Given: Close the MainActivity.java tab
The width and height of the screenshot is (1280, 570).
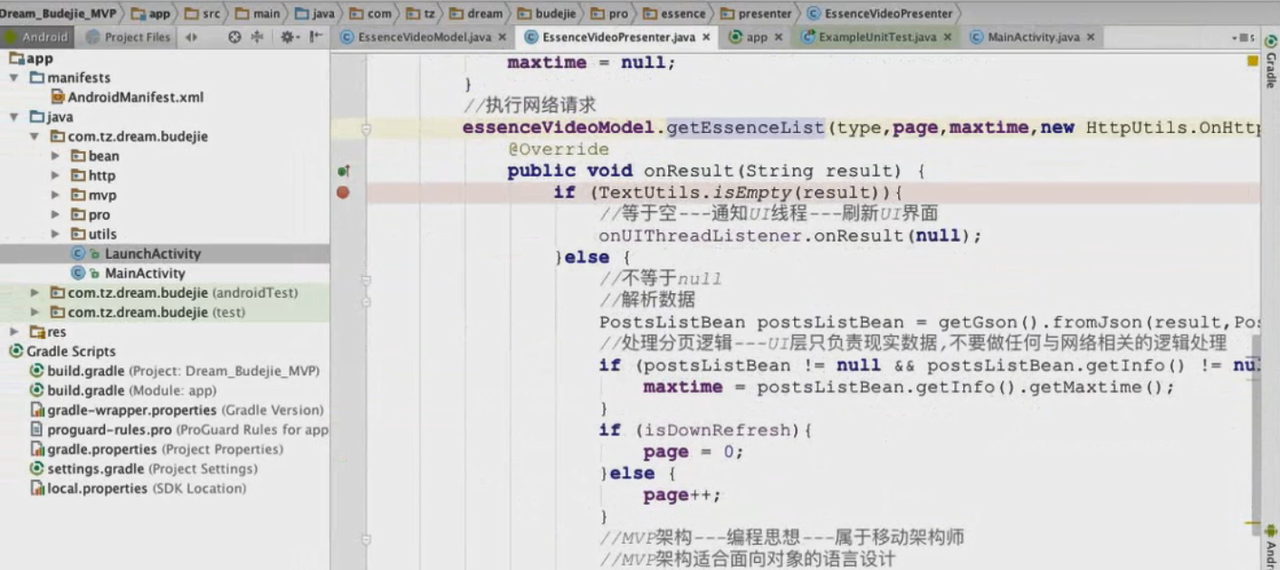Looking at the screenshot, I should point(1090,37).
